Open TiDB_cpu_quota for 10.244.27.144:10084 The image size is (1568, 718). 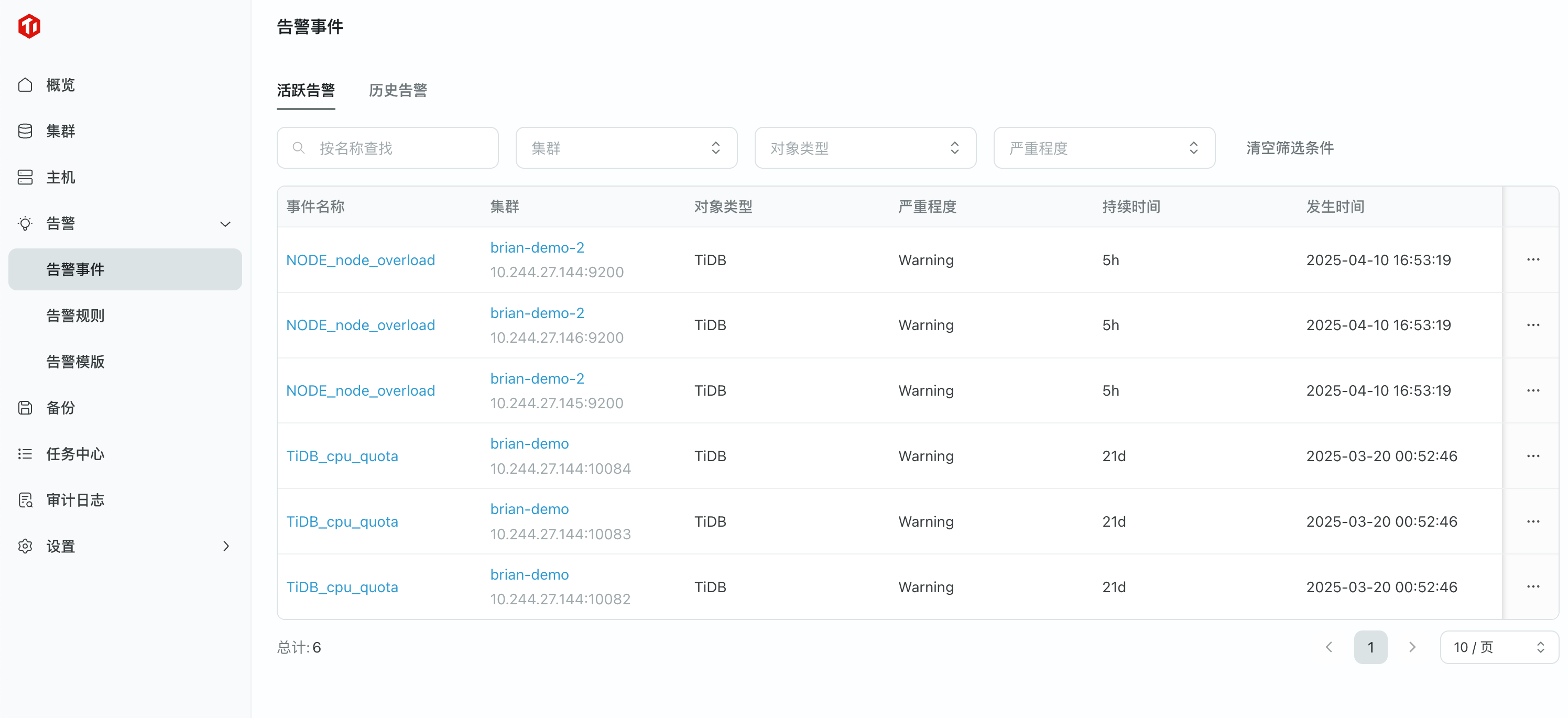342,456
